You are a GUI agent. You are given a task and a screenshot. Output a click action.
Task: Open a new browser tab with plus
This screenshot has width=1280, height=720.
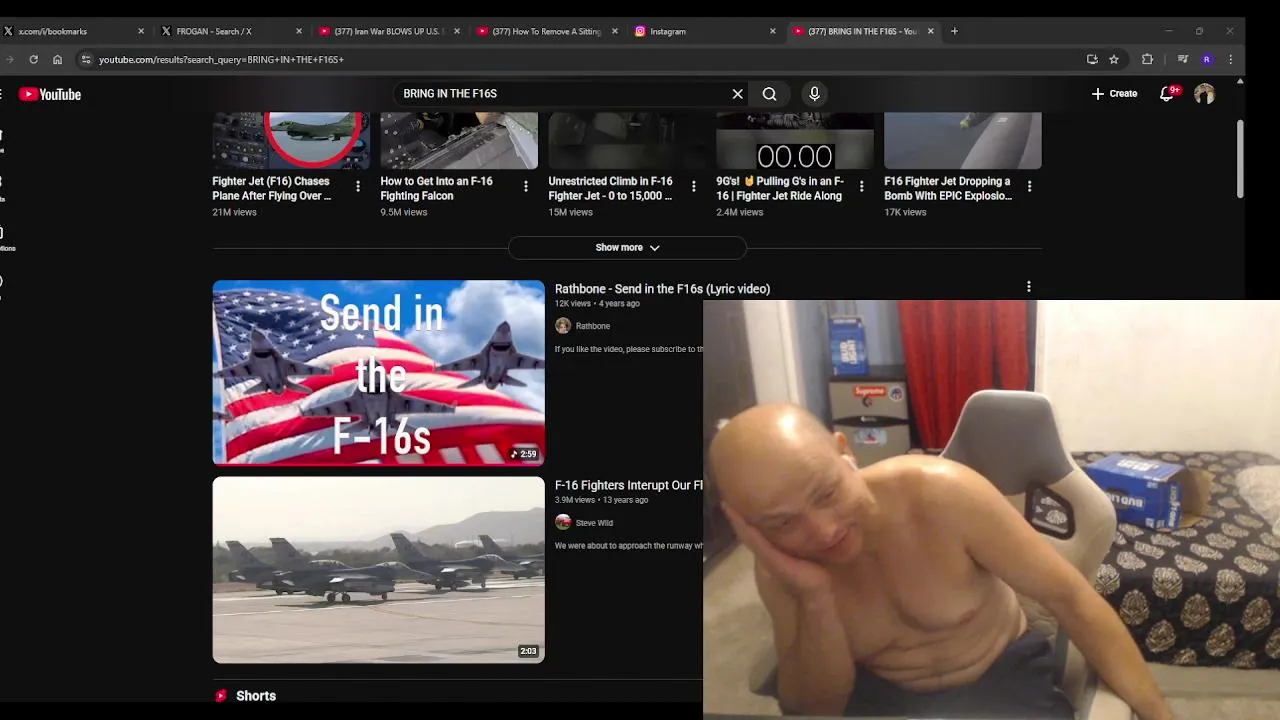[954, 31]
